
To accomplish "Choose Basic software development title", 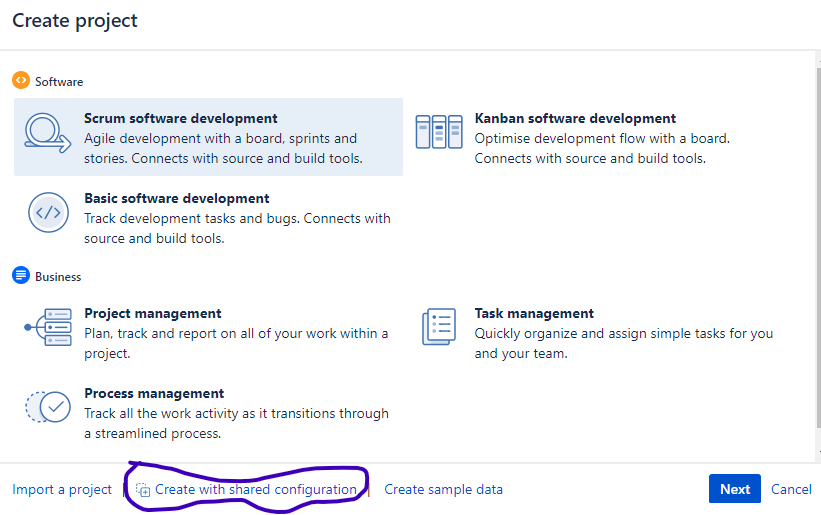I will point(176,198).
